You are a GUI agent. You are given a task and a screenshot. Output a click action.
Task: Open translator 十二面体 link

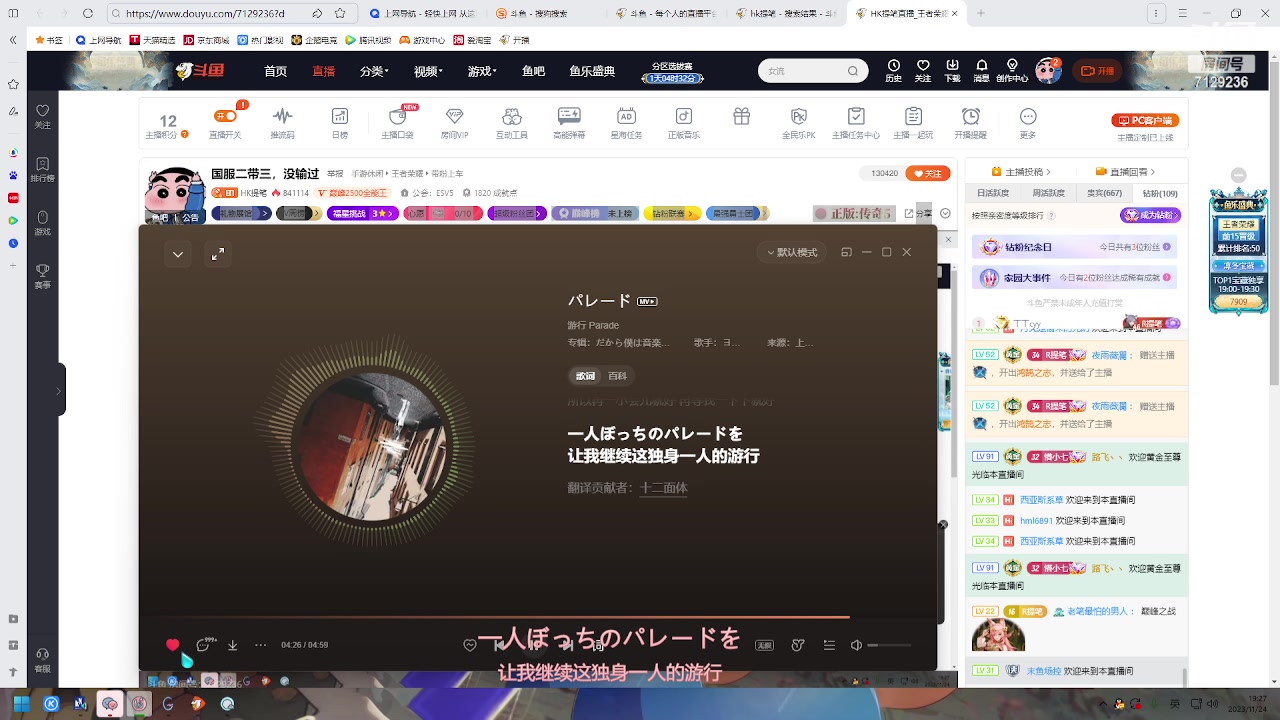(663, 488)
